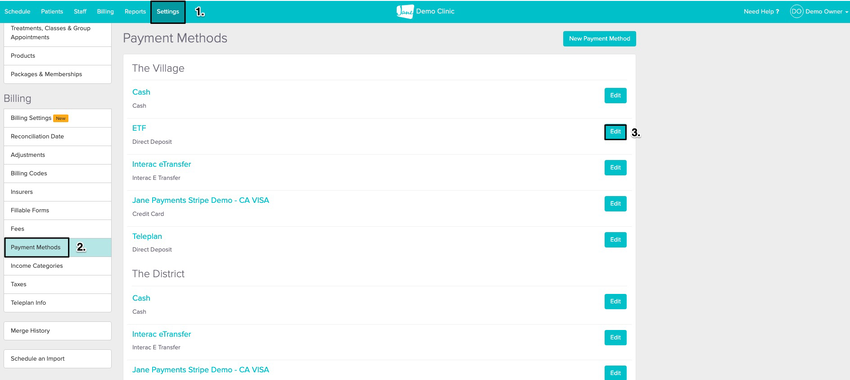Open the Cash link under The District
Screen dimensions: 850x380
[x=141, y=298]
